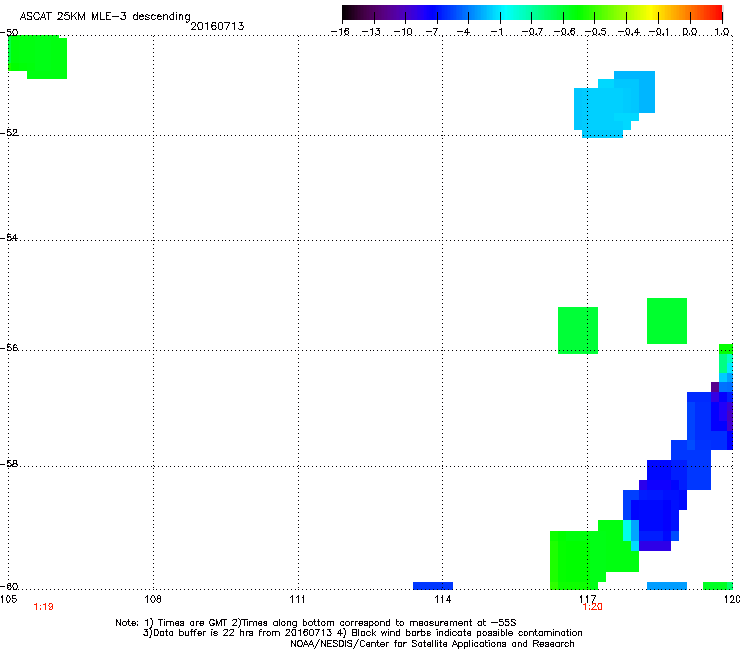Click the light blue bar at -60 right of 117

point(667,586)
